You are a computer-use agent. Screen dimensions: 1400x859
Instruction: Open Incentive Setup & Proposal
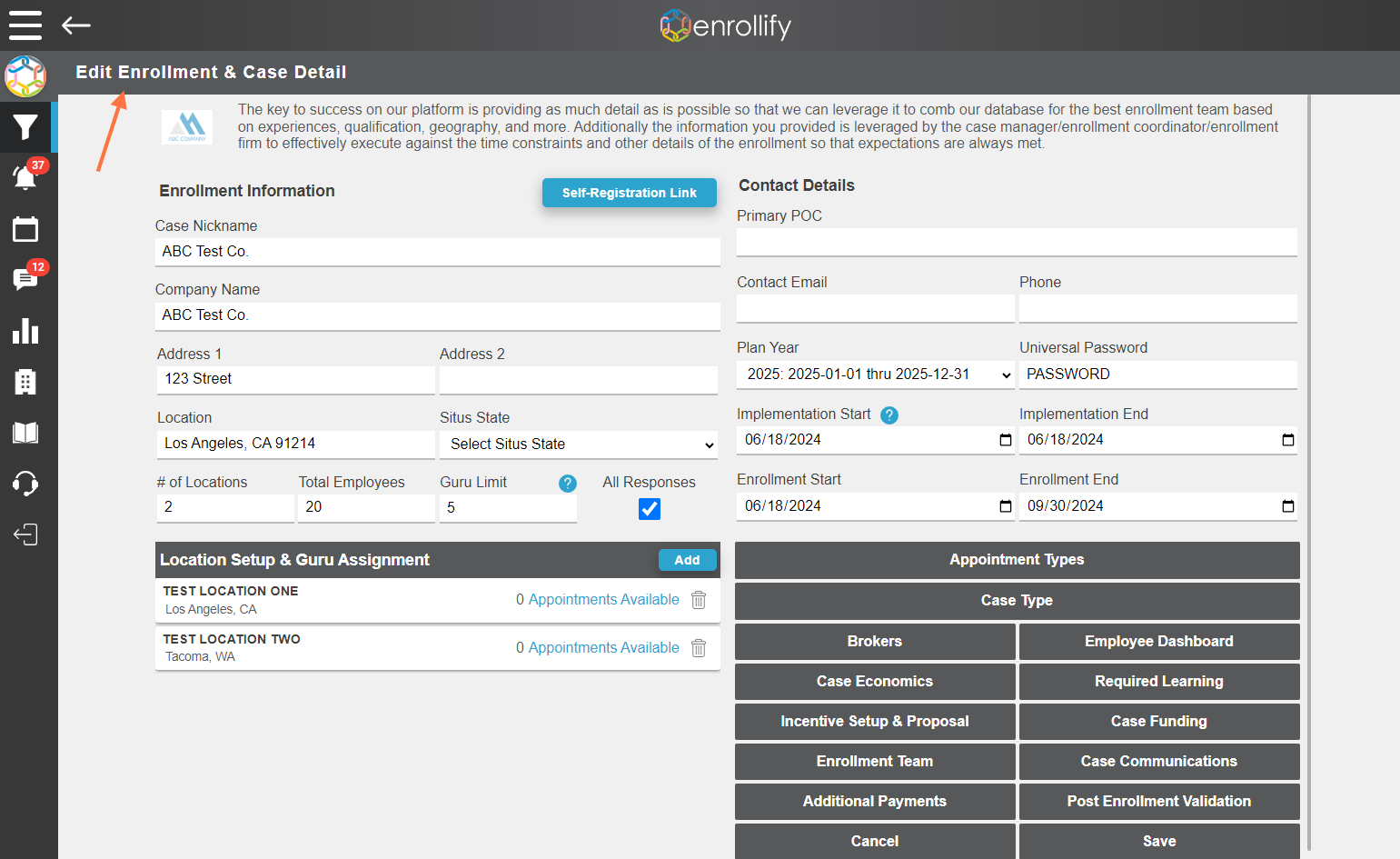click(x=875, y=722)
